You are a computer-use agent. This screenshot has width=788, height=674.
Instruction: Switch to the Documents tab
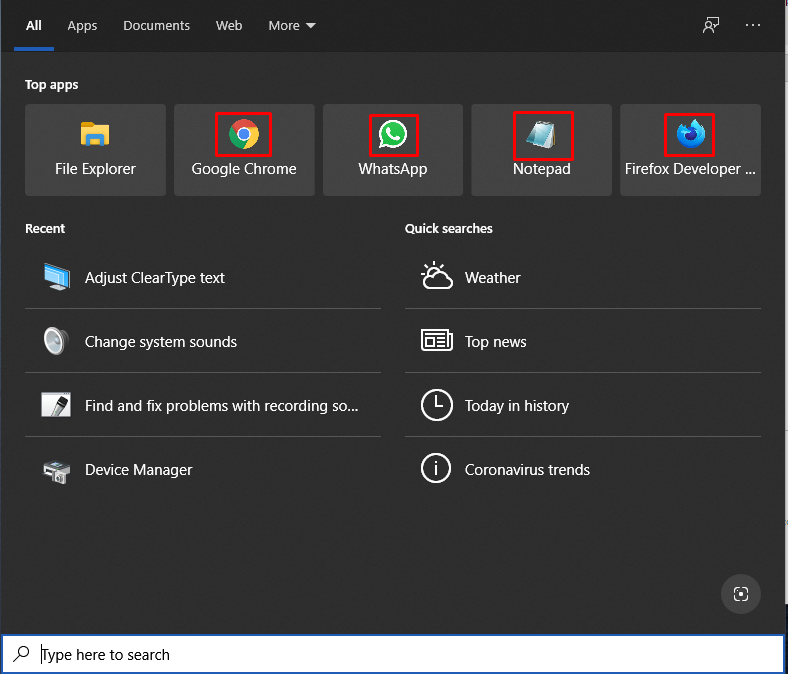pos(156,26)
